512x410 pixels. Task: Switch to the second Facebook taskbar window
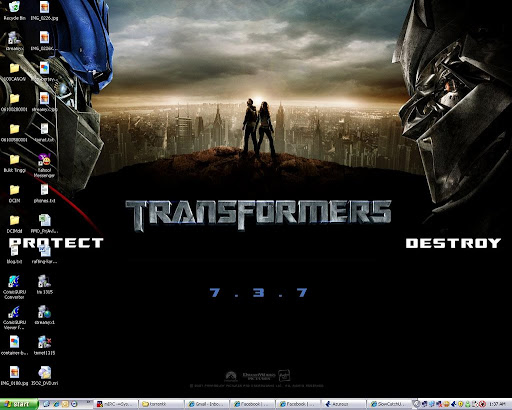pos(298,404)
